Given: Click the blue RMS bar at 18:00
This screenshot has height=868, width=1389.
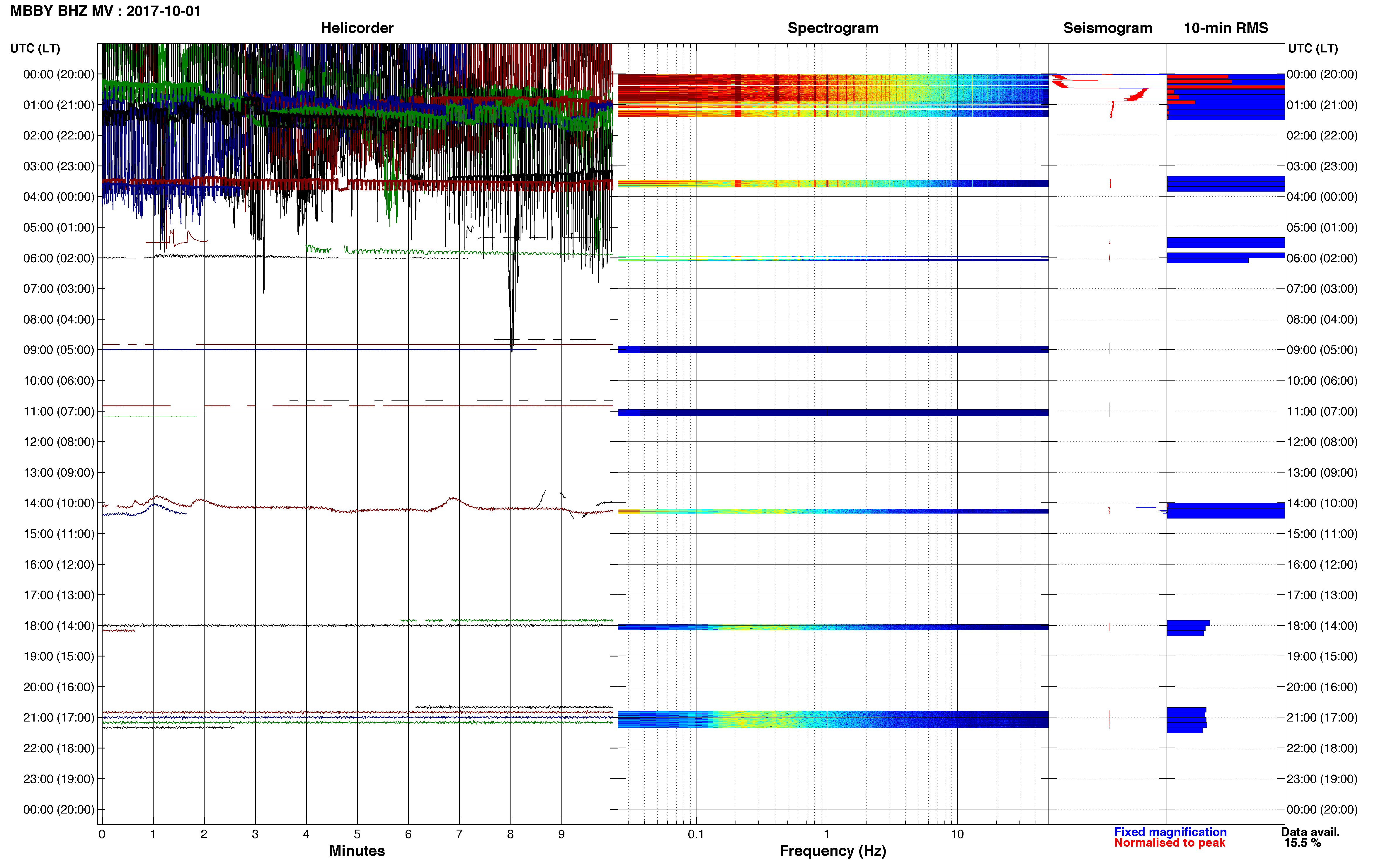Looking at the screenshot, I should point(1187,628).
